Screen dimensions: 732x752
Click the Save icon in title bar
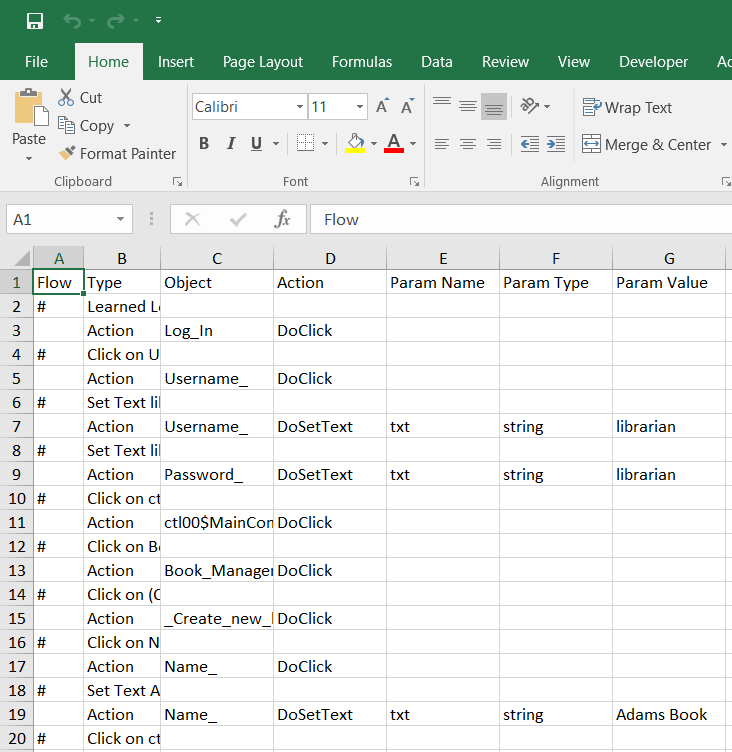tap(35, 21)
